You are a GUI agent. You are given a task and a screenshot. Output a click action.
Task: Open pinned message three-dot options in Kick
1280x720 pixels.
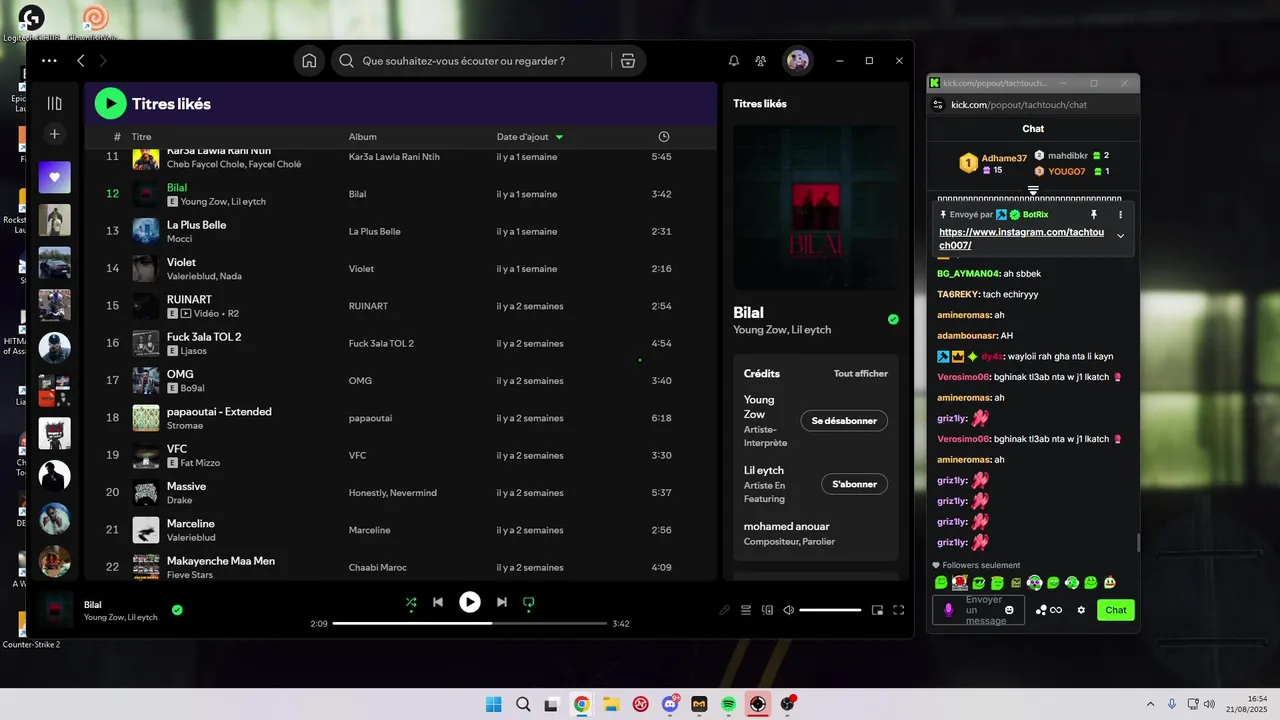pyautogui.click(x=1120, y=215)
